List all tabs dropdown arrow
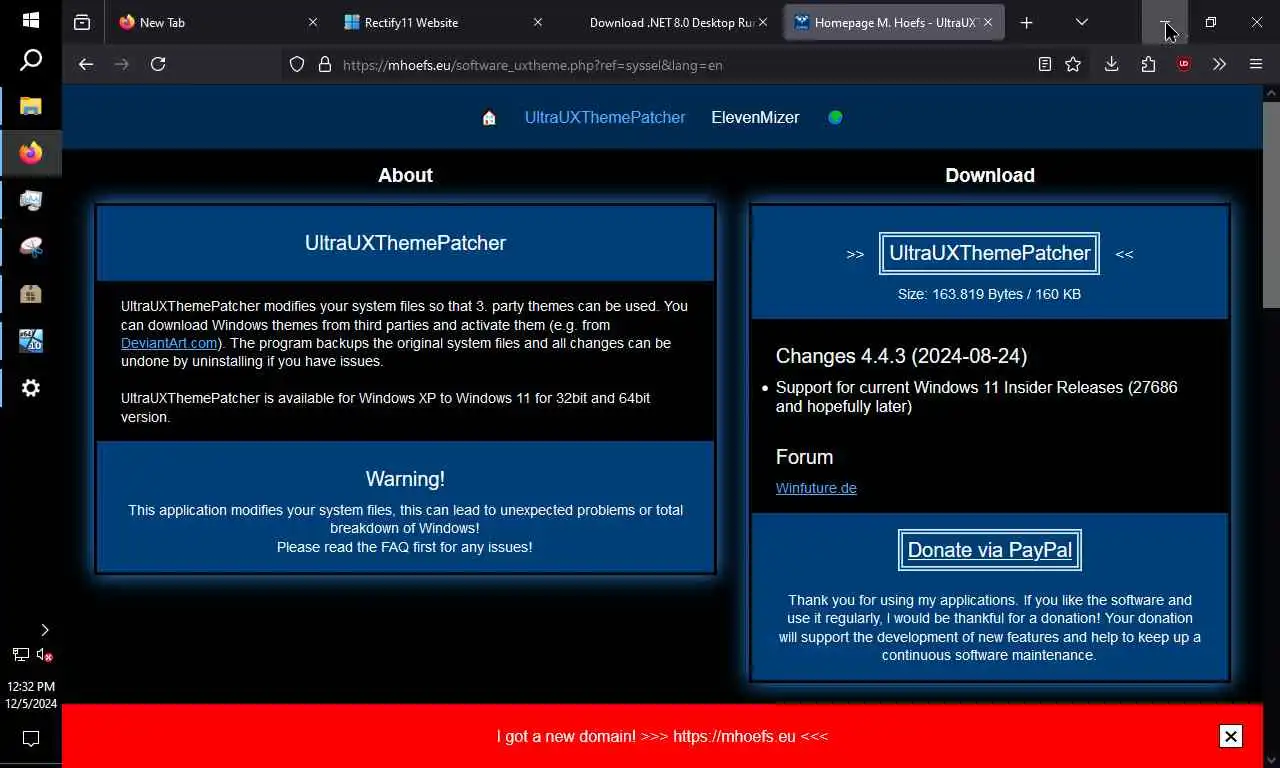Viewport: 1280px width, 768px height. click(1082, 22)
